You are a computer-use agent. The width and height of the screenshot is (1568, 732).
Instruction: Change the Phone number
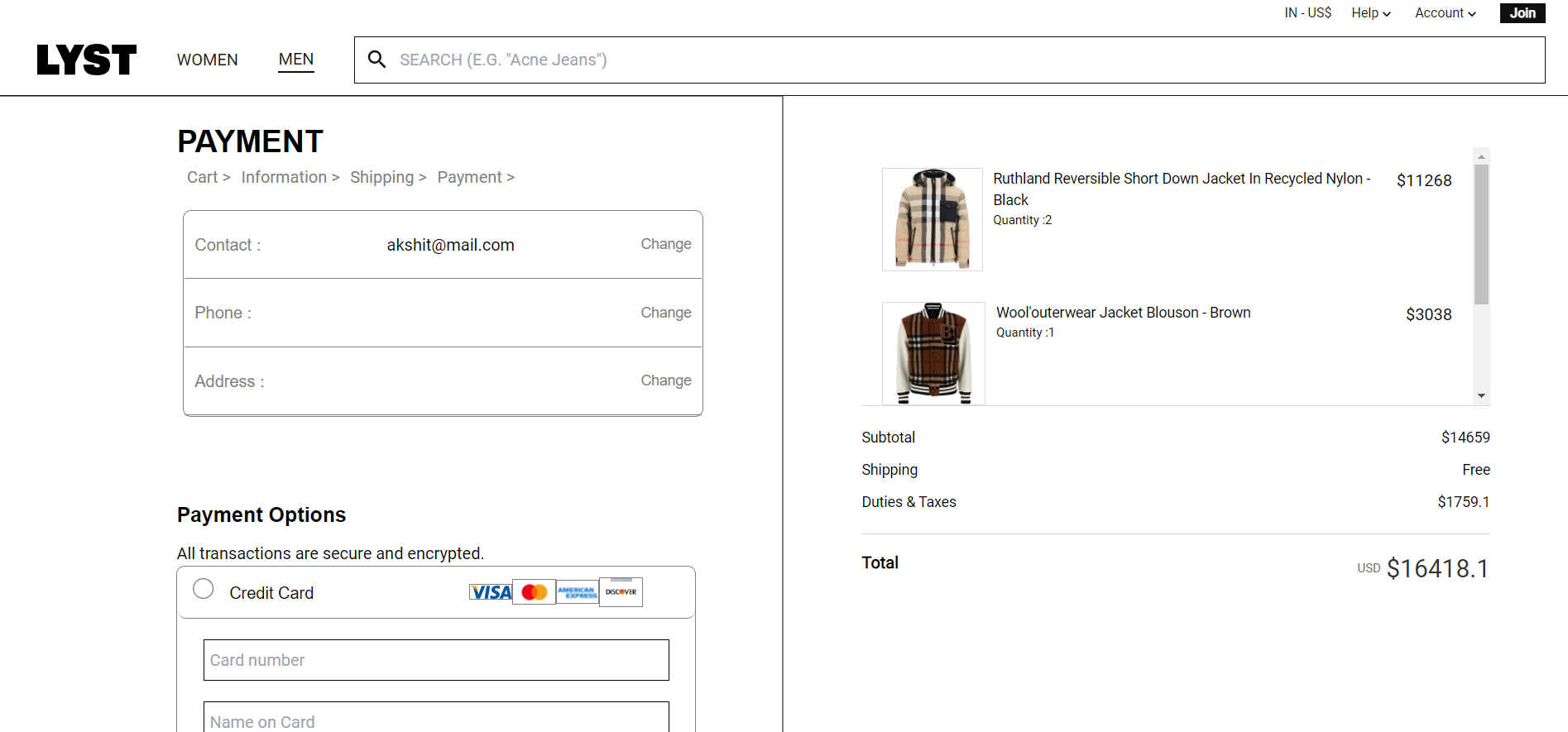tap(666, 313)
